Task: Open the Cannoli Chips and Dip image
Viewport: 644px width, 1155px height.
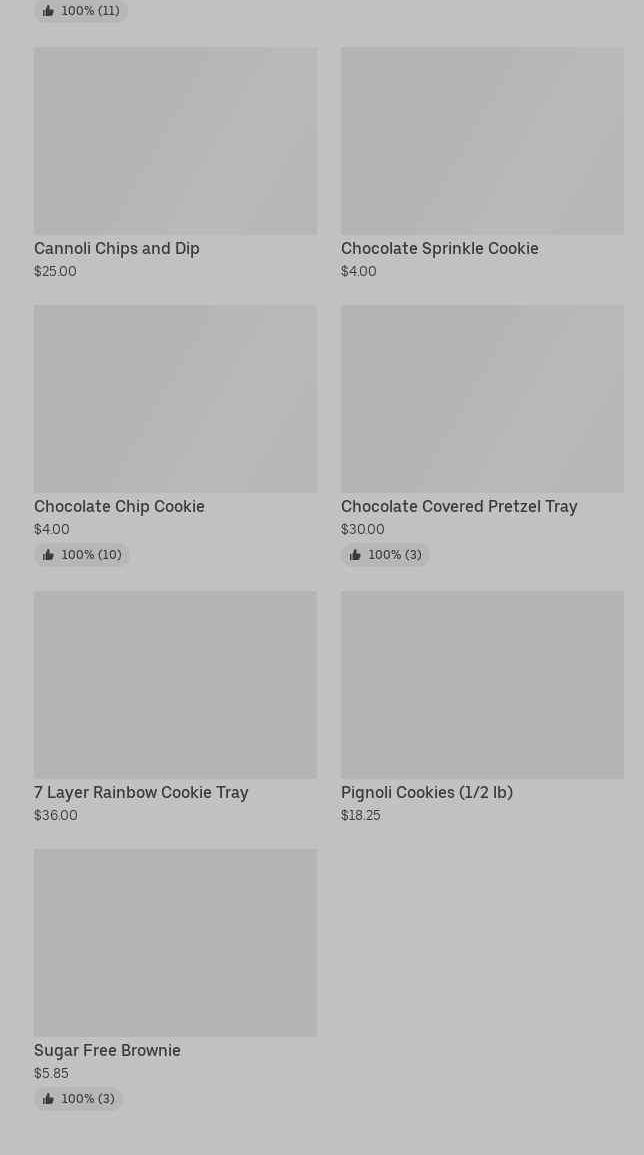Action: click(x=175, y=141)
